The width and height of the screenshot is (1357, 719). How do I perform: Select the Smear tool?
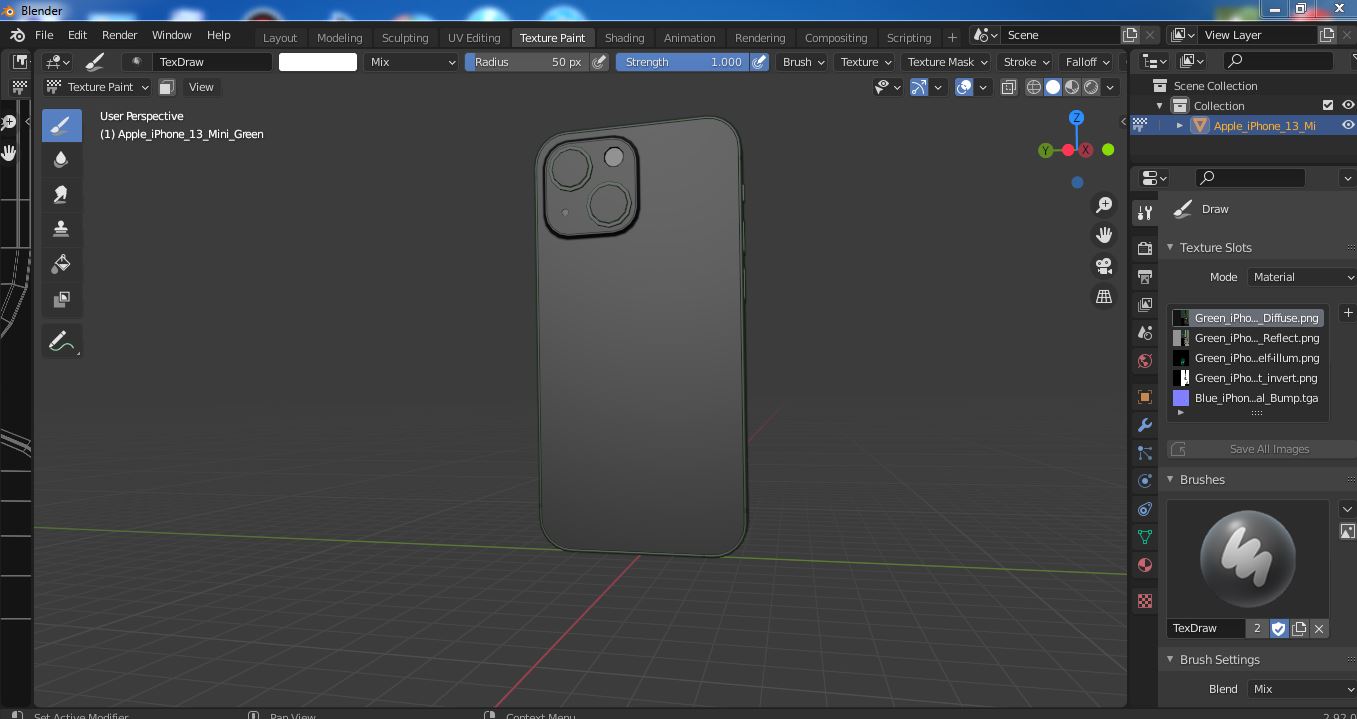tap(61, 195)
